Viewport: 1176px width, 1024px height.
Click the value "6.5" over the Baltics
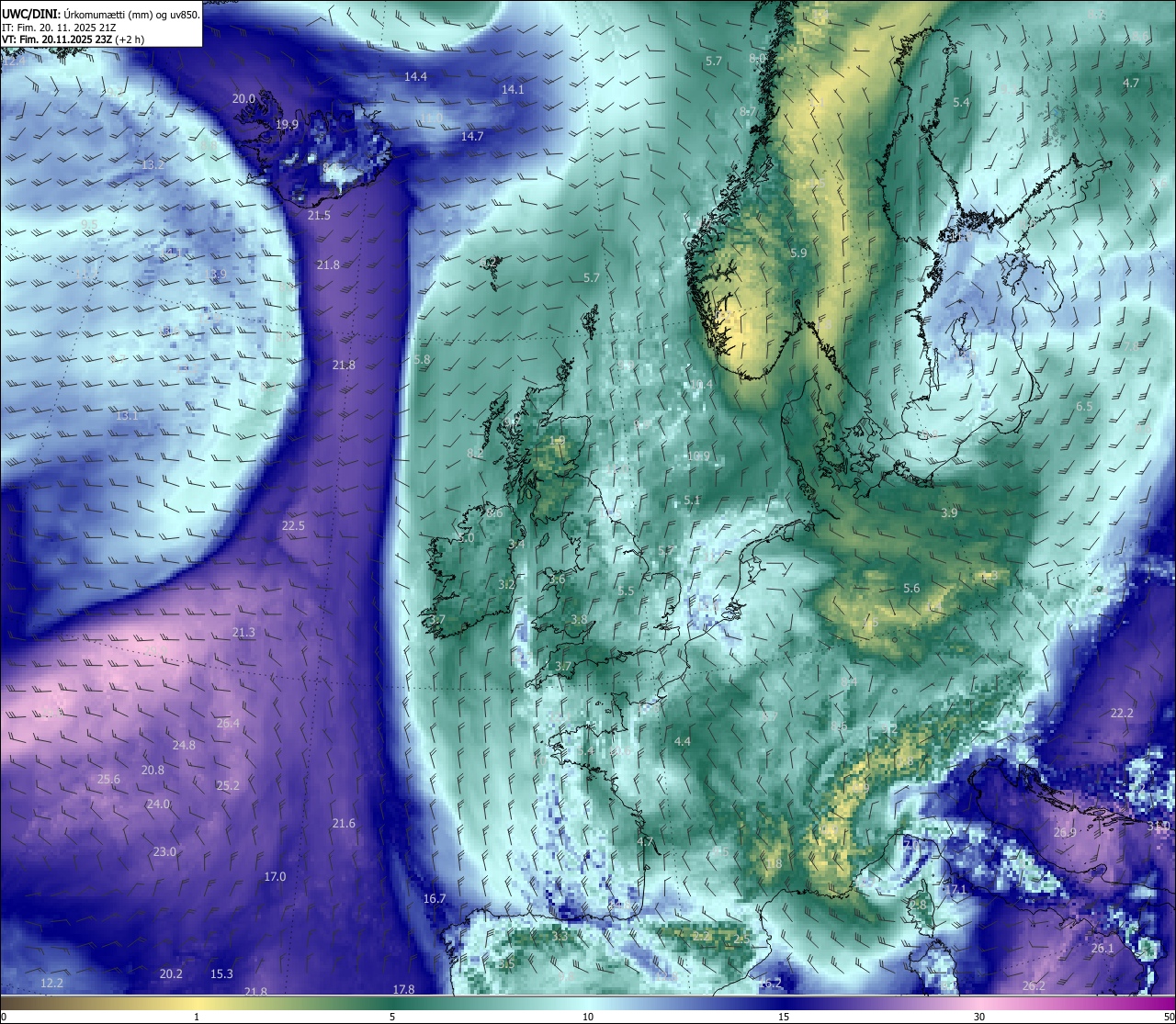tap(1084, 406)
